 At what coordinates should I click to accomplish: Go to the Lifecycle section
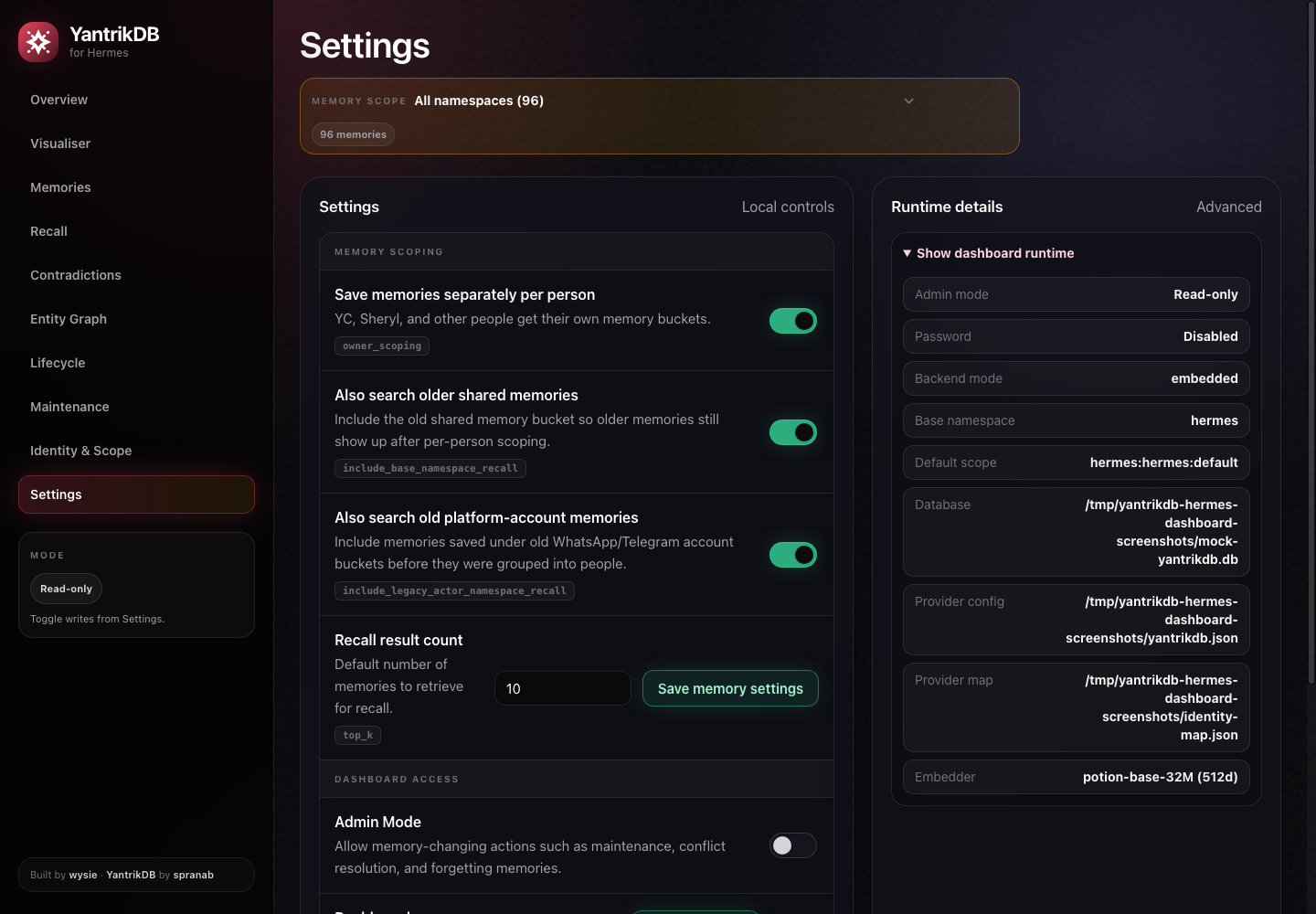136,363
